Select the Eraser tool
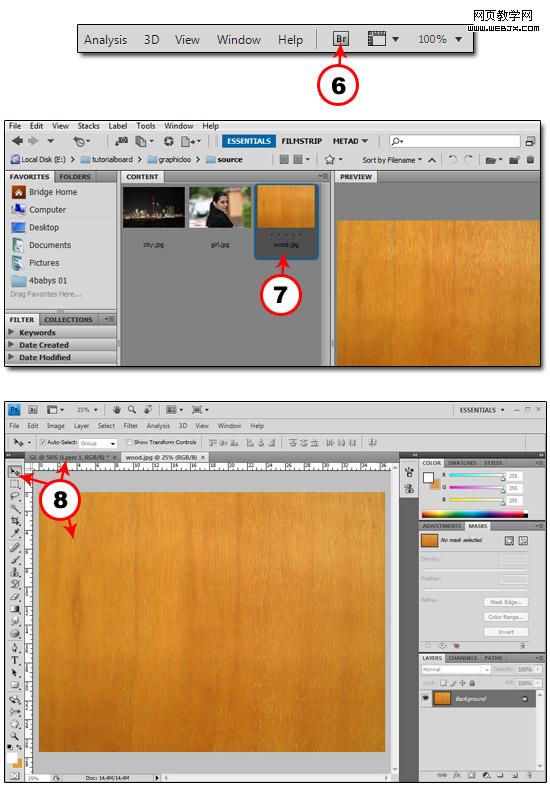Image resolution: width=550 pixels, height=794 pixels. click(x=15, y=597)
